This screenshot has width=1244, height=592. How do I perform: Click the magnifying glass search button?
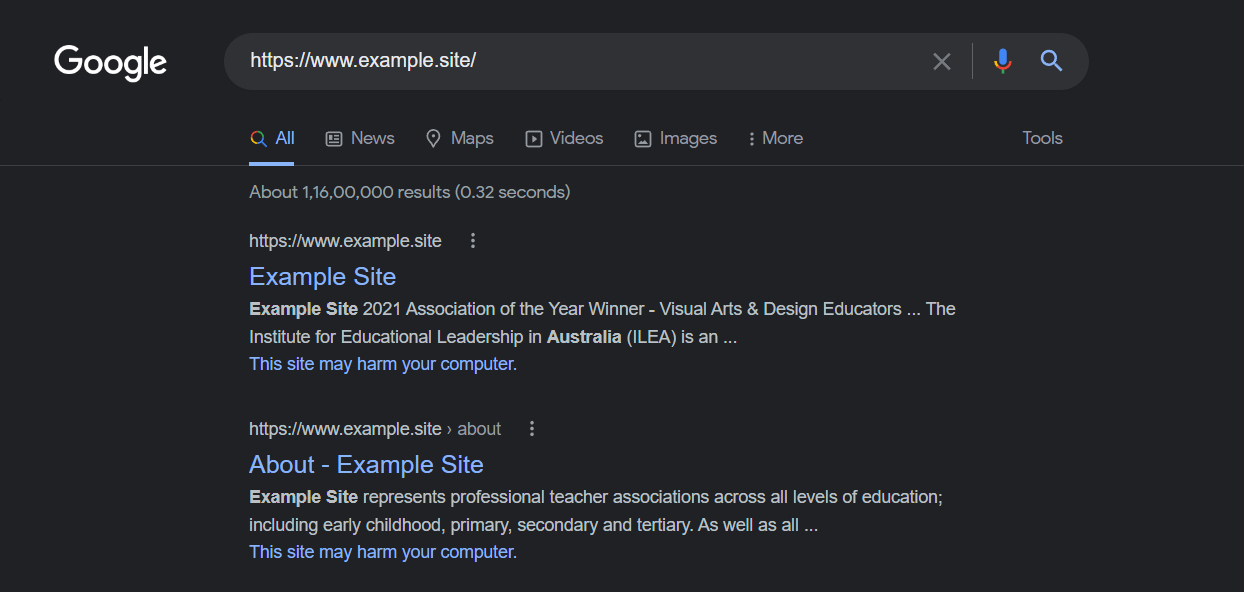tap(1051, 61)
